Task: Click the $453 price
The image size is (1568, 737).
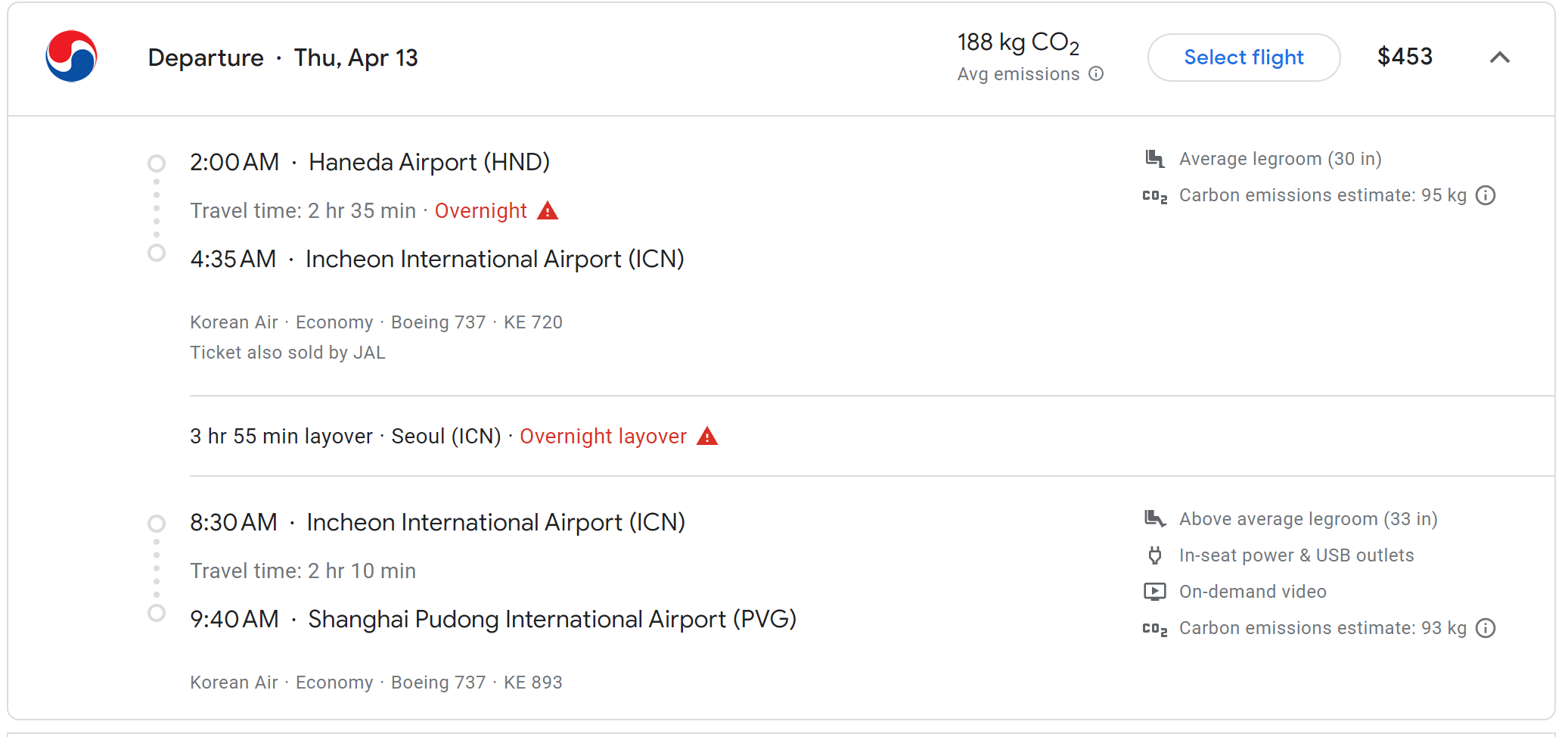Action: point(1405,57)
